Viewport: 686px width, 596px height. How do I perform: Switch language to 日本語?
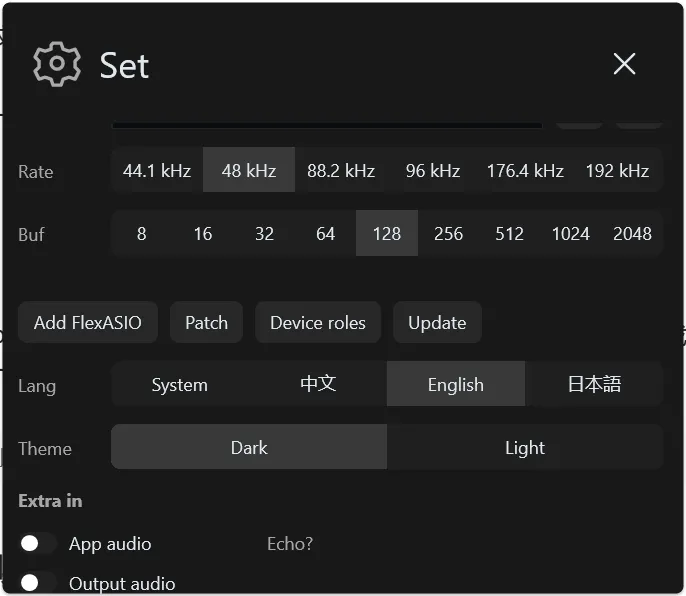coord(594,384)
